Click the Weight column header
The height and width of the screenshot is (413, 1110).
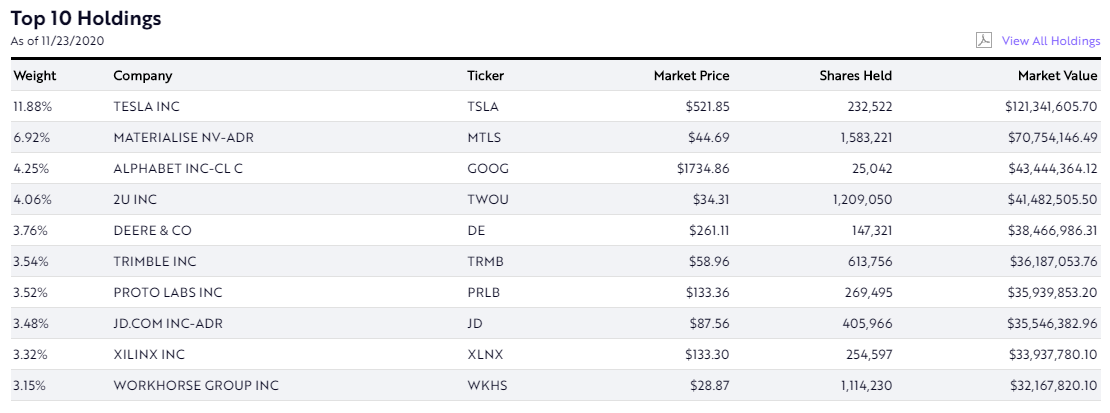coord(35,76)
